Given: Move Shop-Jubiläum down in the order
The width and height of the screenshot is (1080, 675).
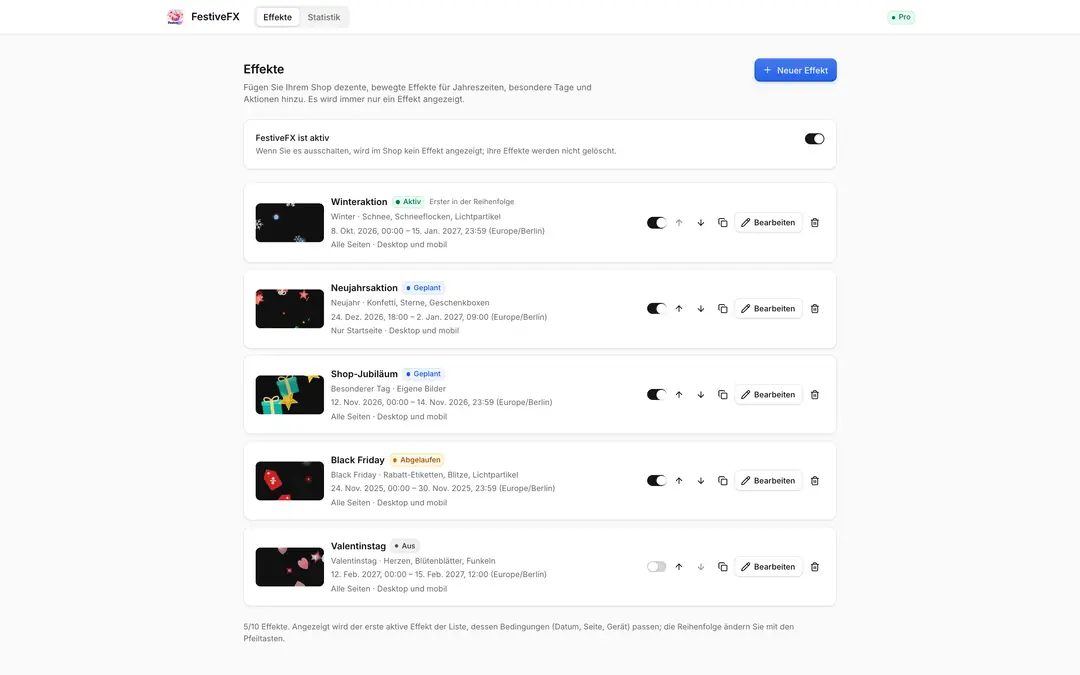Looking at the screenshot, I should click(x=700, y=395).
